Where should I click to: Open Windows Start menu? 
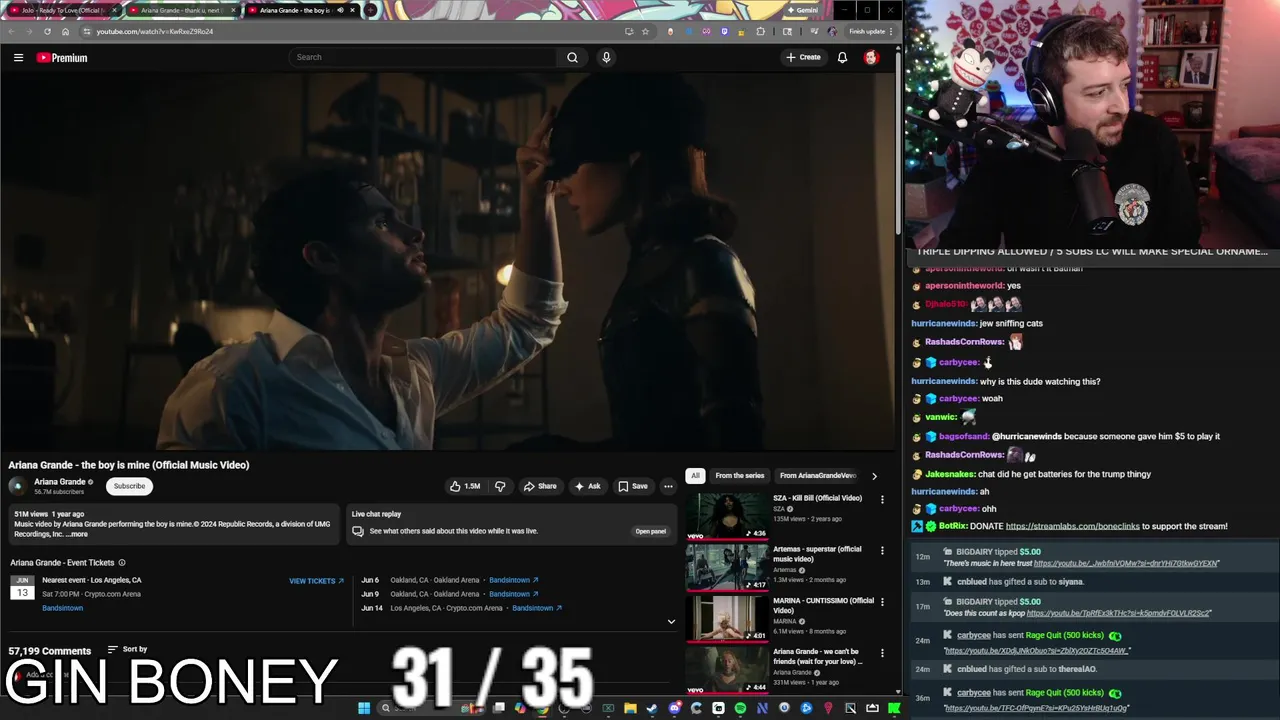(x=363, y=708)
